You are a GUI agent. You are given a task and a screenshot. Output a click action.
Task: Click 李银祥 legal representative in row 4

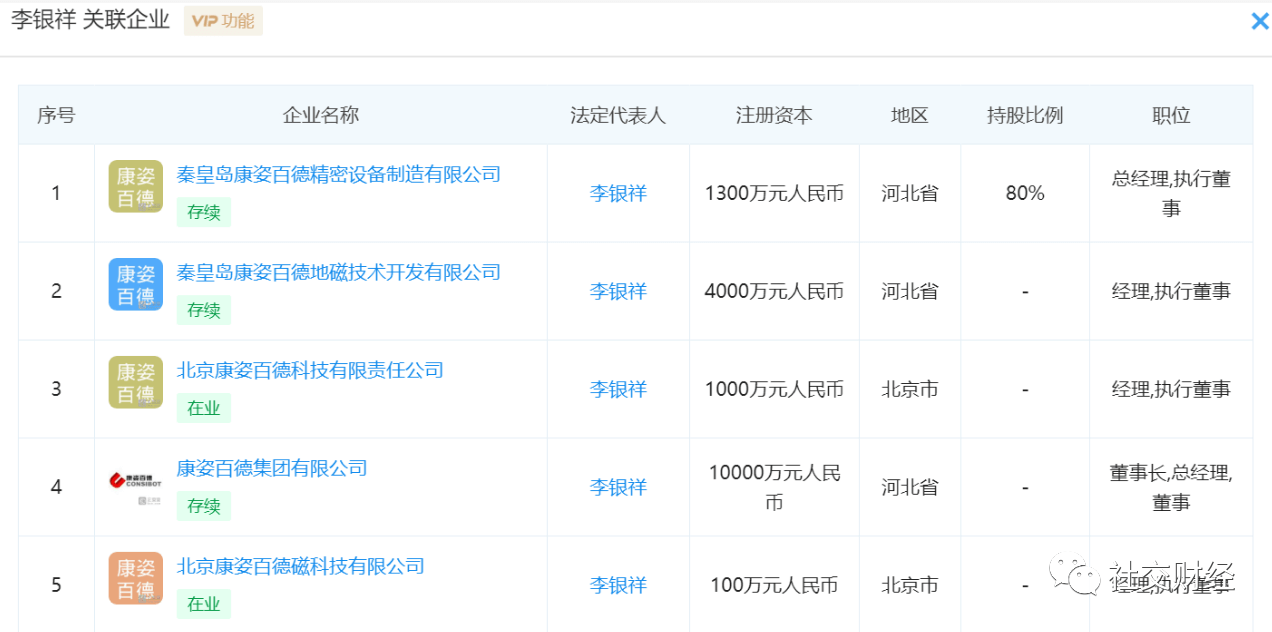pos(618,488)
